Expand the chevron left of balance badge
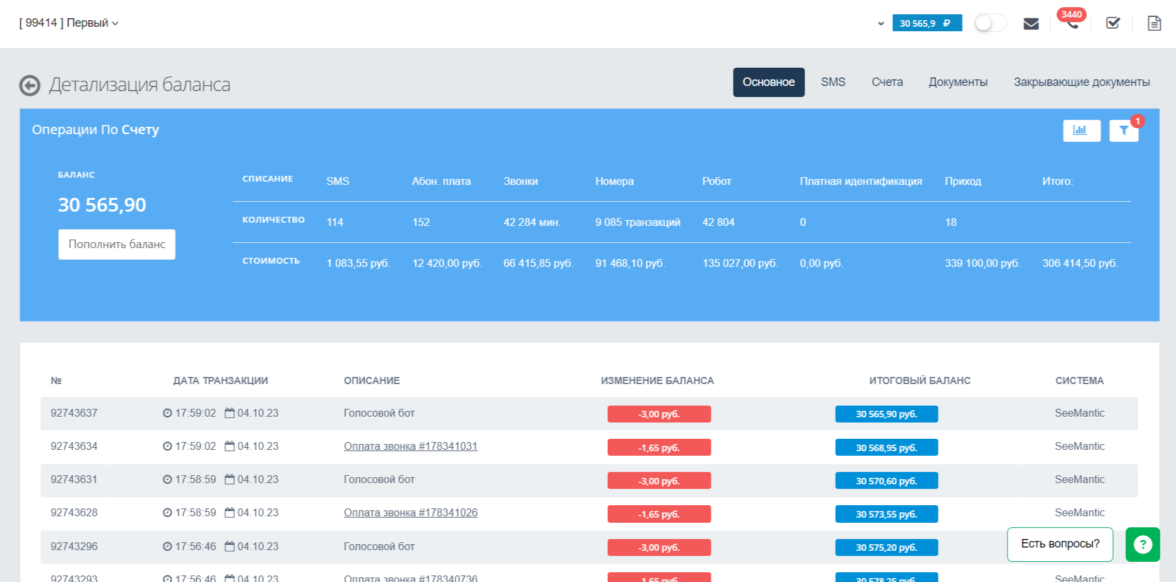This screenshot has width=1176, height=582. pos(880,23)
